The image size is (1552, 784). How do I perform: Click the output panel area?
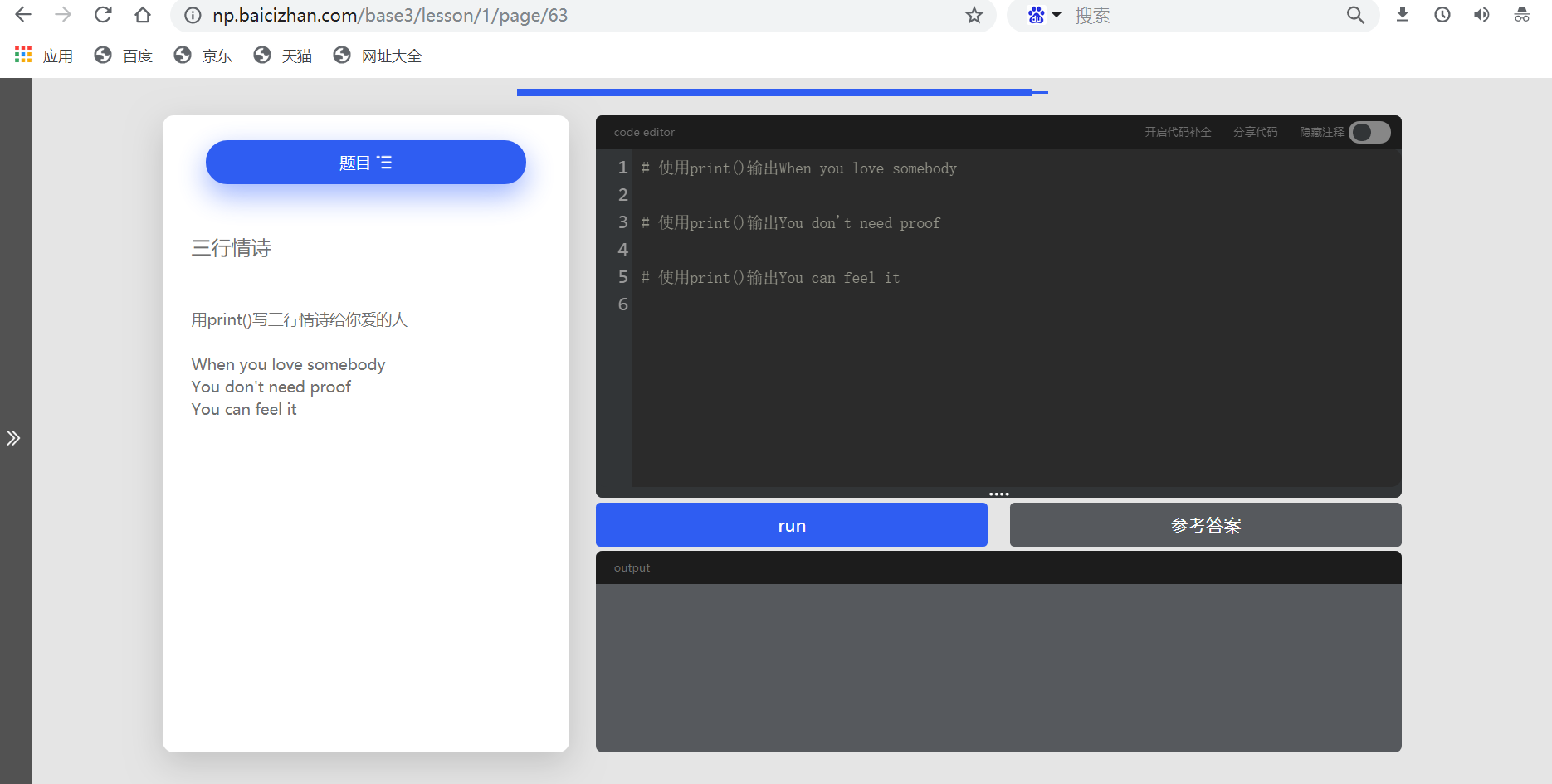(998, 668)
